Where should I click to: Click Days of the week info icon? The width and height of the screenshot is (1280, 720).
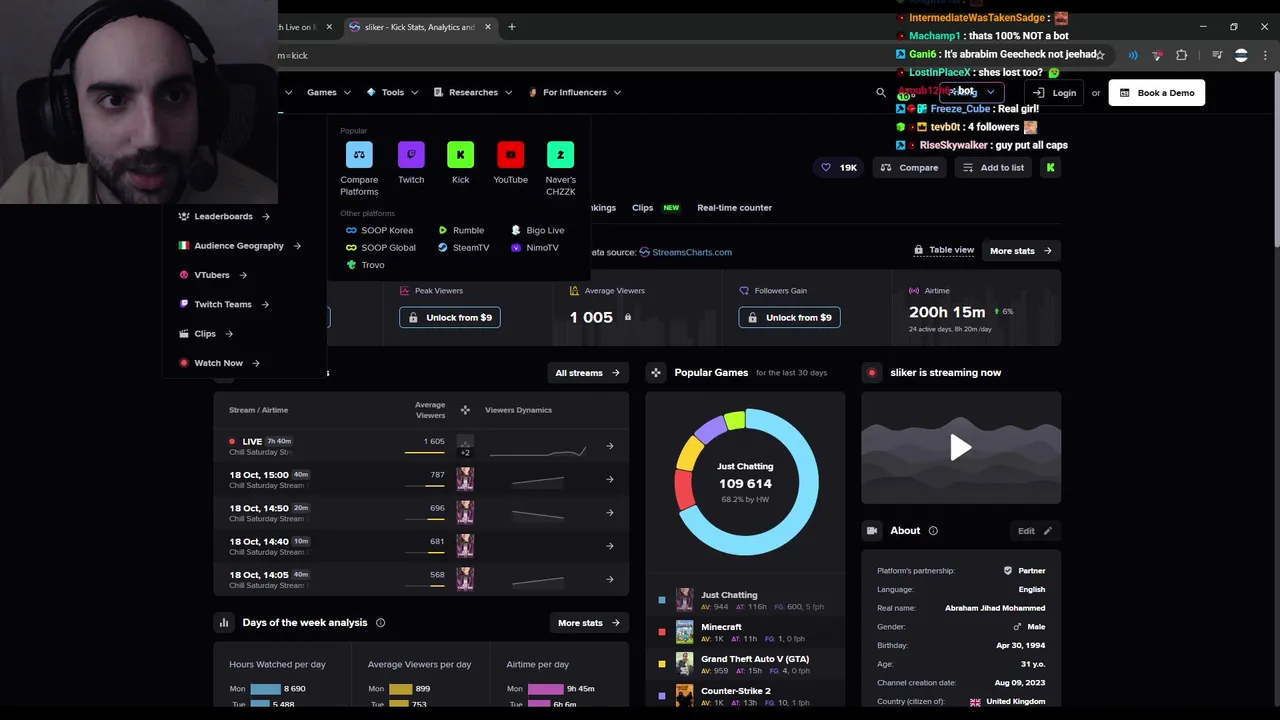(x=380, y=623)
